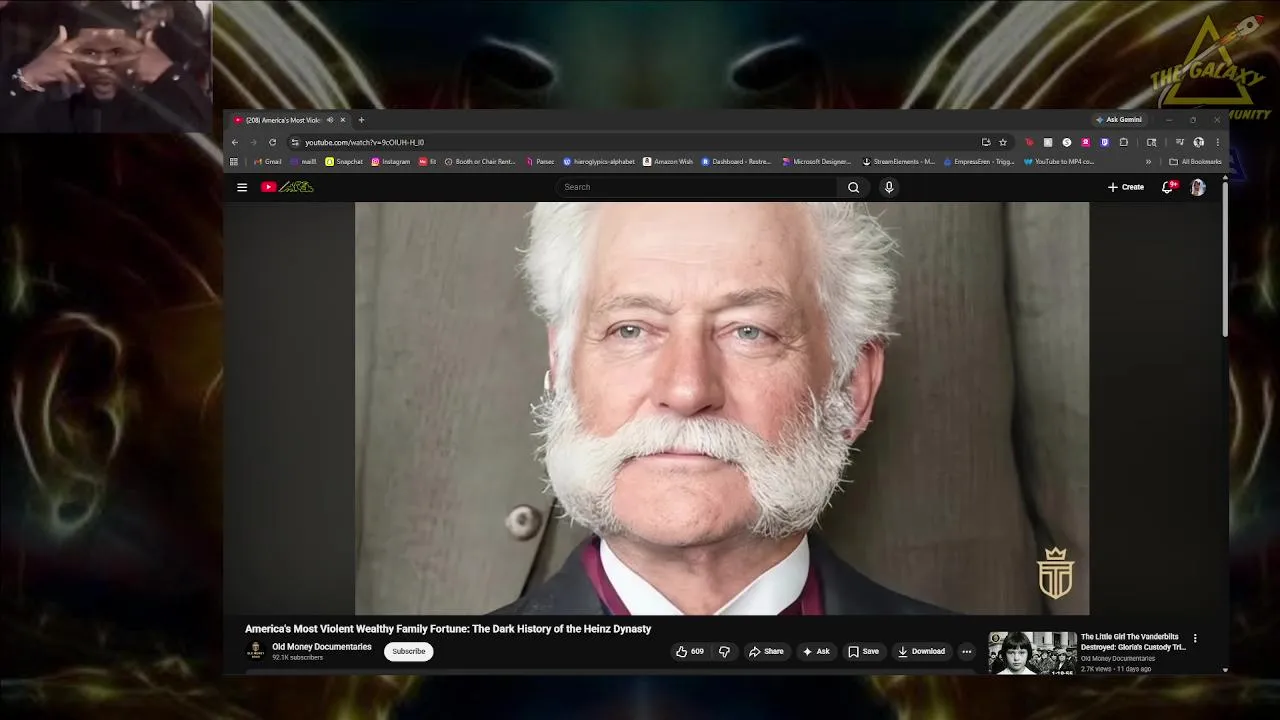This screenshot has height=720, width=1280.
Task: Open Old Money Documentaries channel avatar
Action: point(255,651)
